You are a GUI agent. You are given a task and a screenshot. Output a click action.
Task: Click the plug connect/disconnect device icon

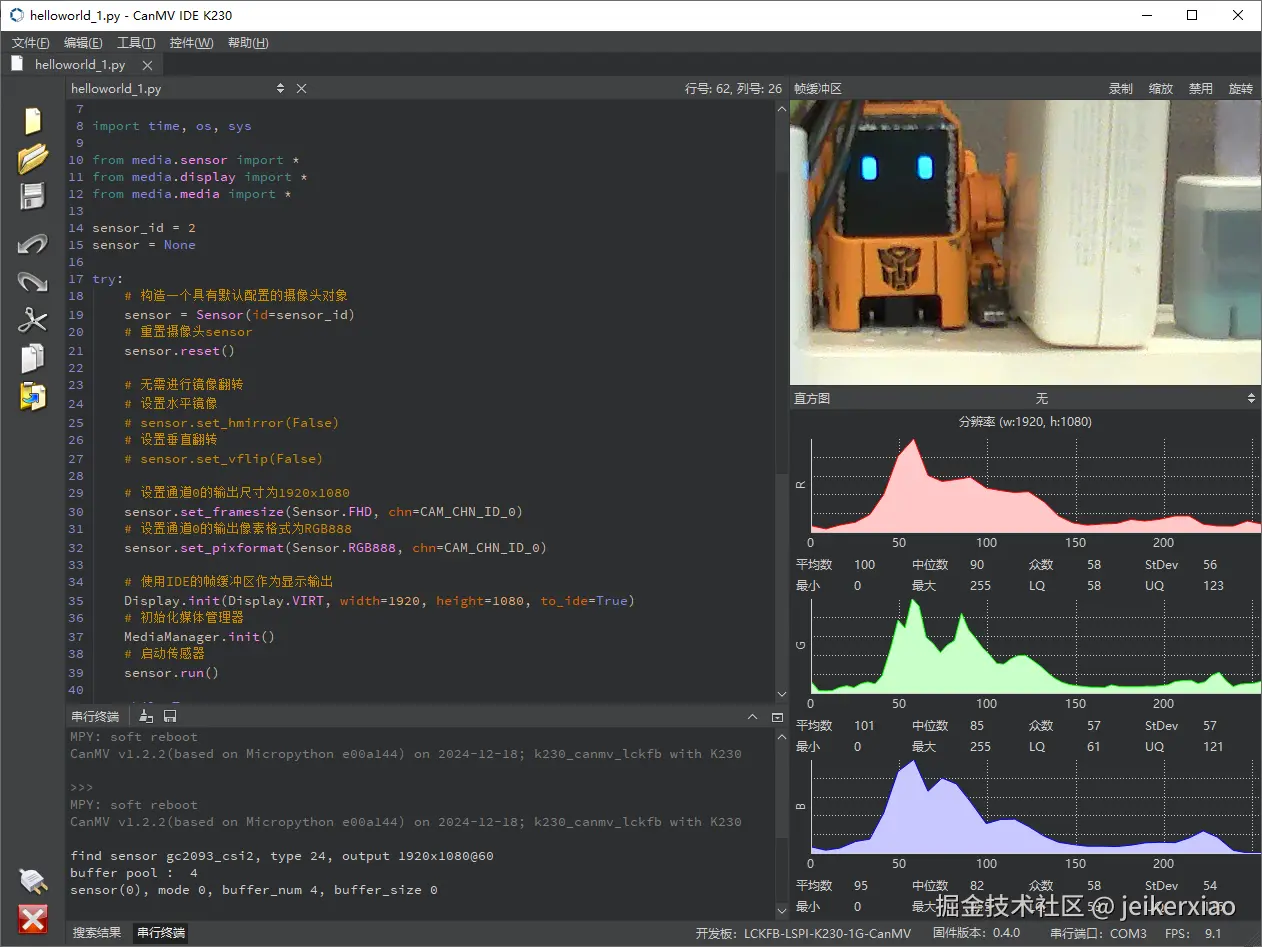(33, 880)
